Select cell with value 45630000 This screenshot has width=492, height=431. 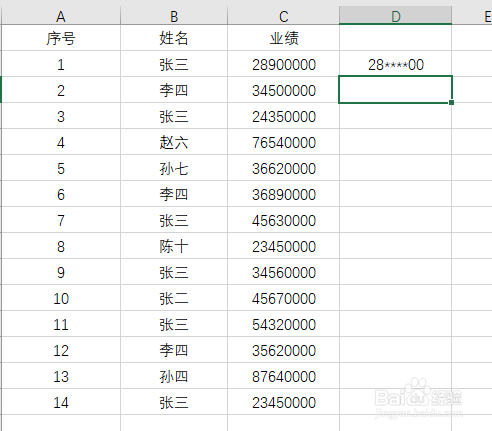283,220
